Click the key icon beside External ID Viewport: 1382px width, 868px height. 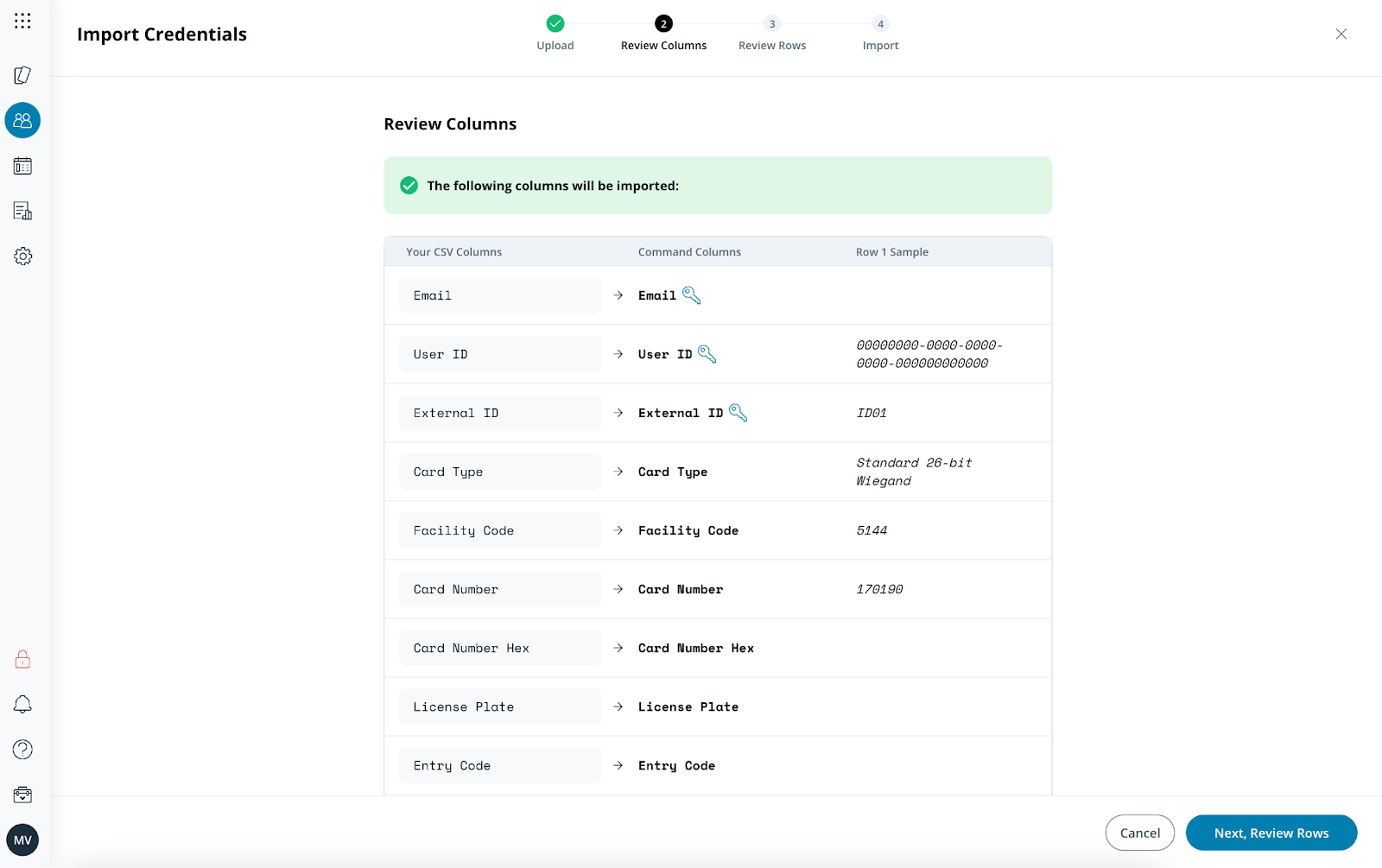(x=738, y=413)
